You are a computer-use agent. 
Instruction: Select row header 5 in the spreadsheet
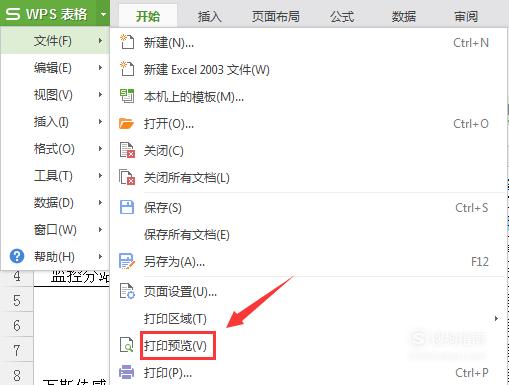click(x=17, y=300)
